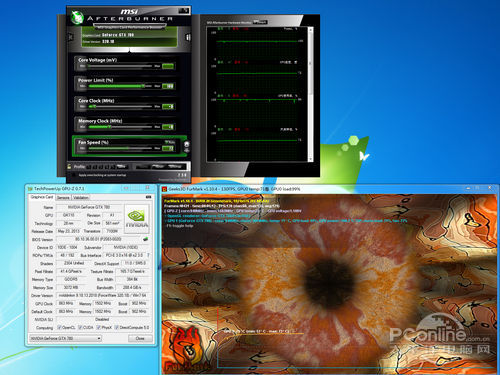Click the Memory Size value 3072 MB
500x375 pixels.
[70, 287]
